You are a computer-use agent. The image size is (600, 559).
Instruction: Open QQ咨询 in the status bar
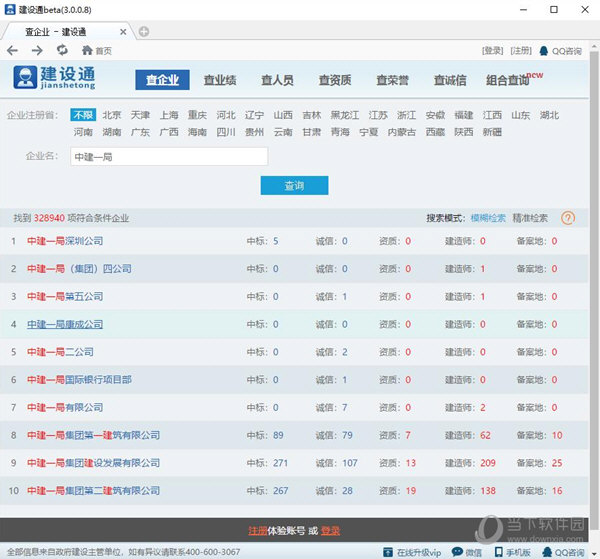coord(563,552)
